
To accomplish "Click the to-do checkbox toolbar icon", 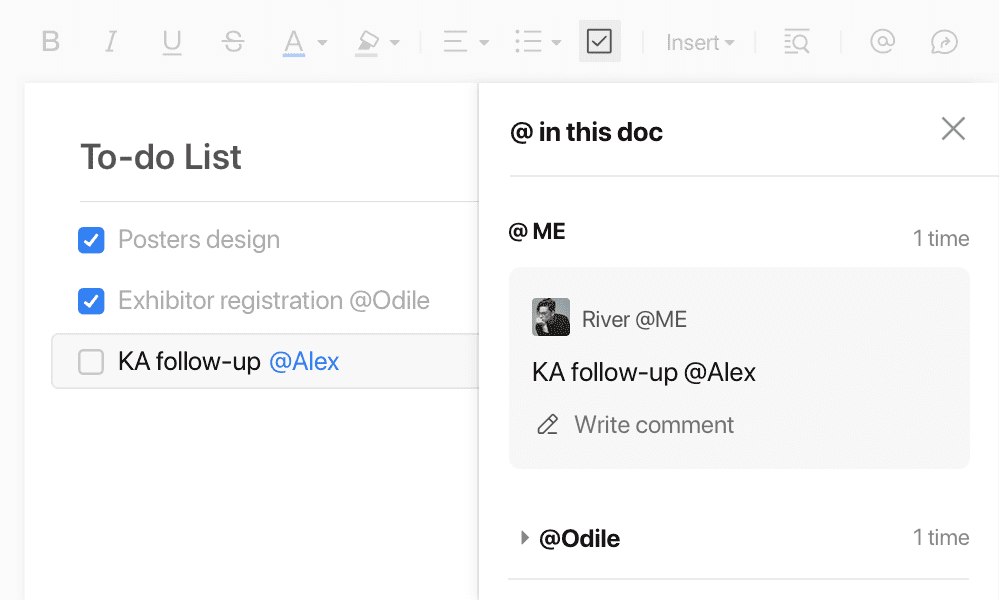I will pyautogui.click(x=600, y=41).
